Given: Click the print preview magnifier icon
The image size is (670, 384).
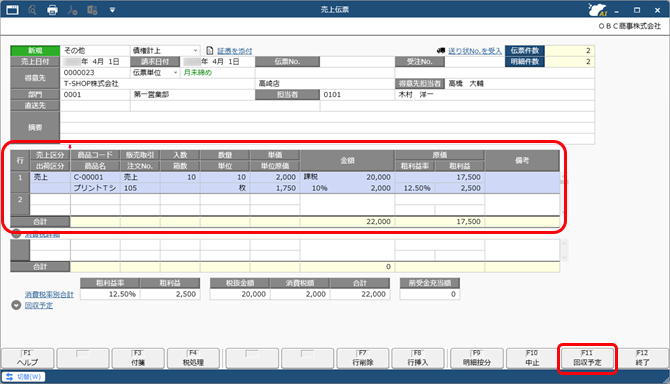Looking at the screenshot, I should click(x=32, y=9).
